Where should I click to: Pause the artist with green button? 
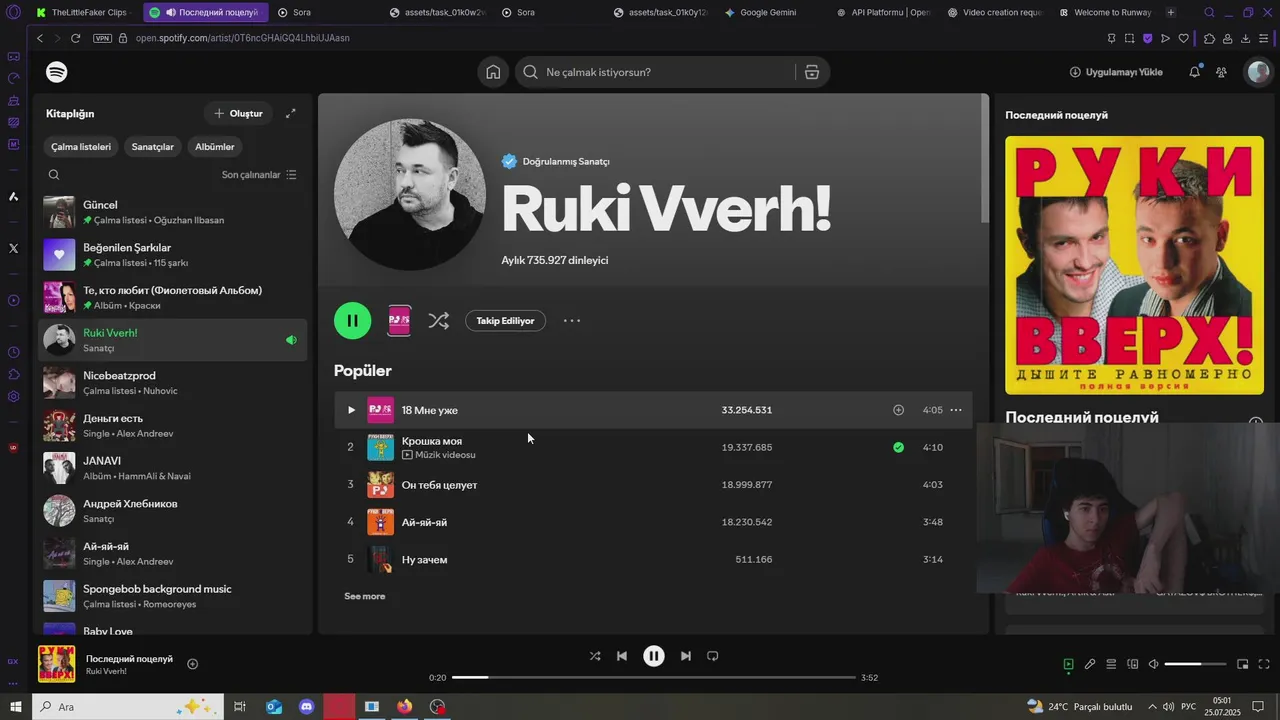pyautogui.click(x=352, y=321)
